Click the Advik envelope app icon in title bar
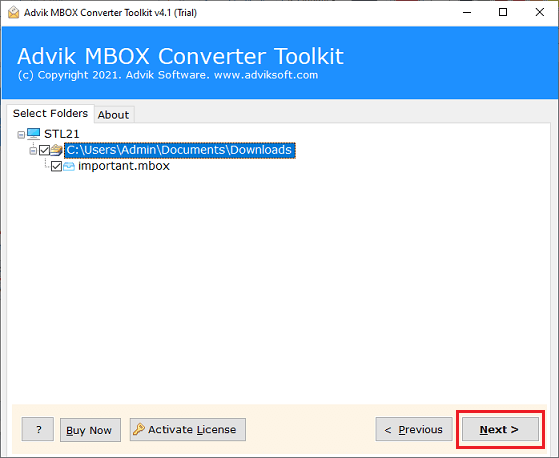 pos(14,12)
